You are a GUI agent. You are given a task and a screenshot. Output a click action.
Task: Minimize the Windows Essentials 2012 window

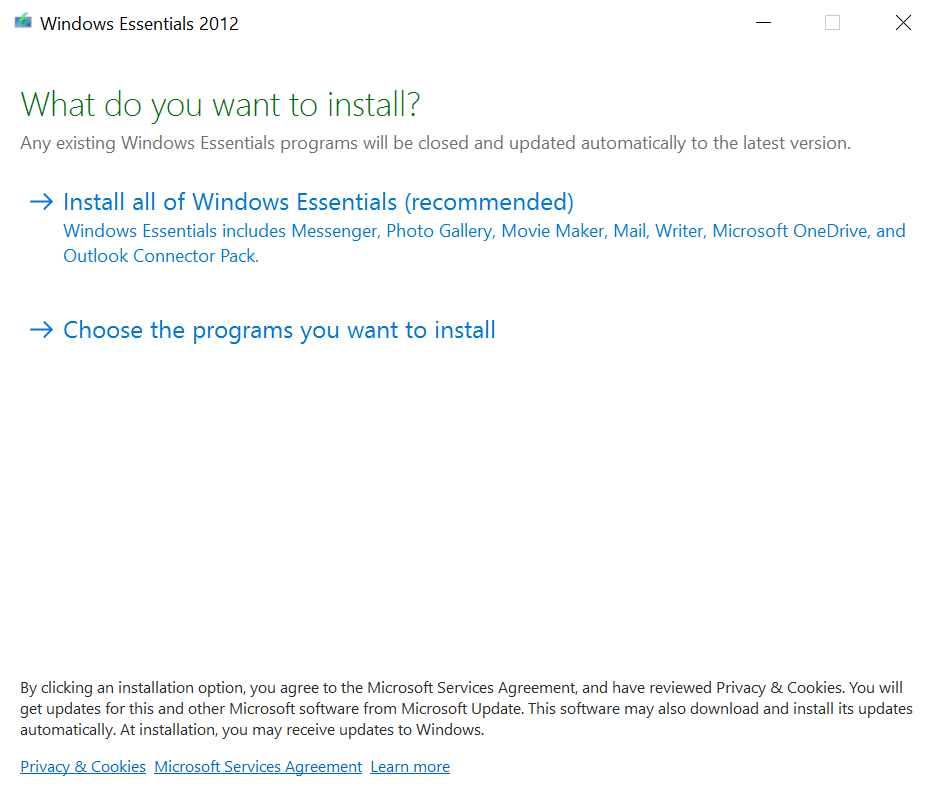(763, 23)
